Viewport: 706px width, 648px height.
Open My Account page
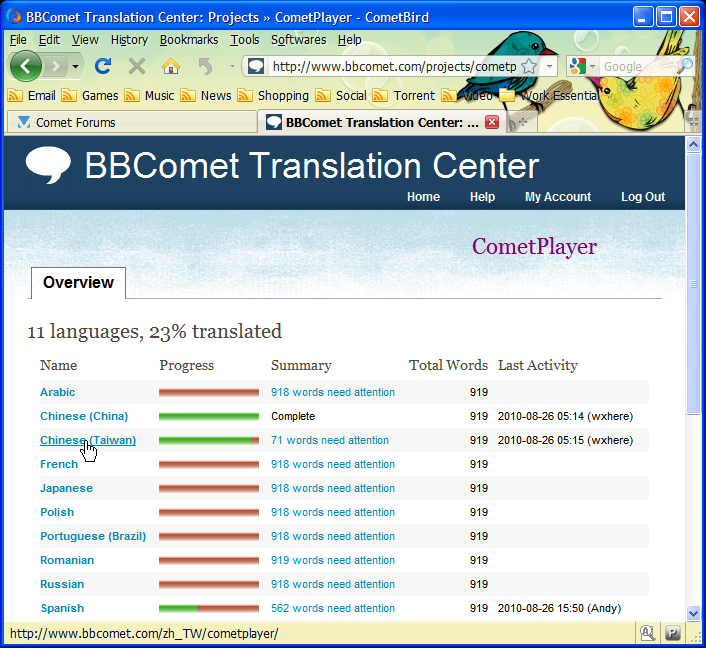click(558, 197)
